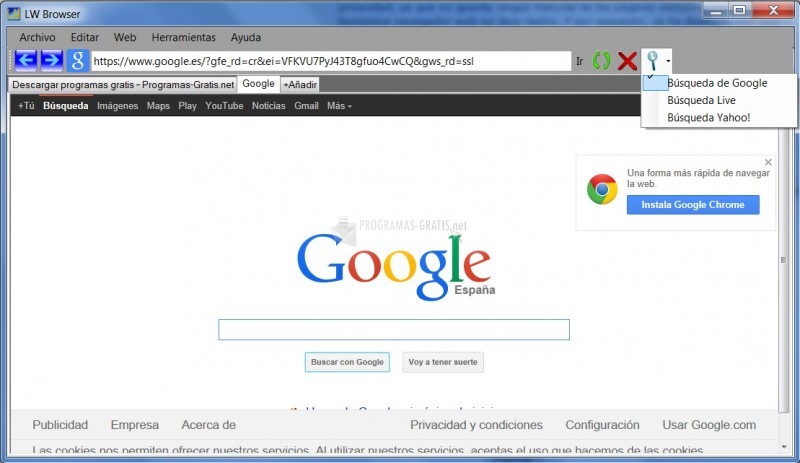
Task: Click the URL address field
Action: point(331,61)
